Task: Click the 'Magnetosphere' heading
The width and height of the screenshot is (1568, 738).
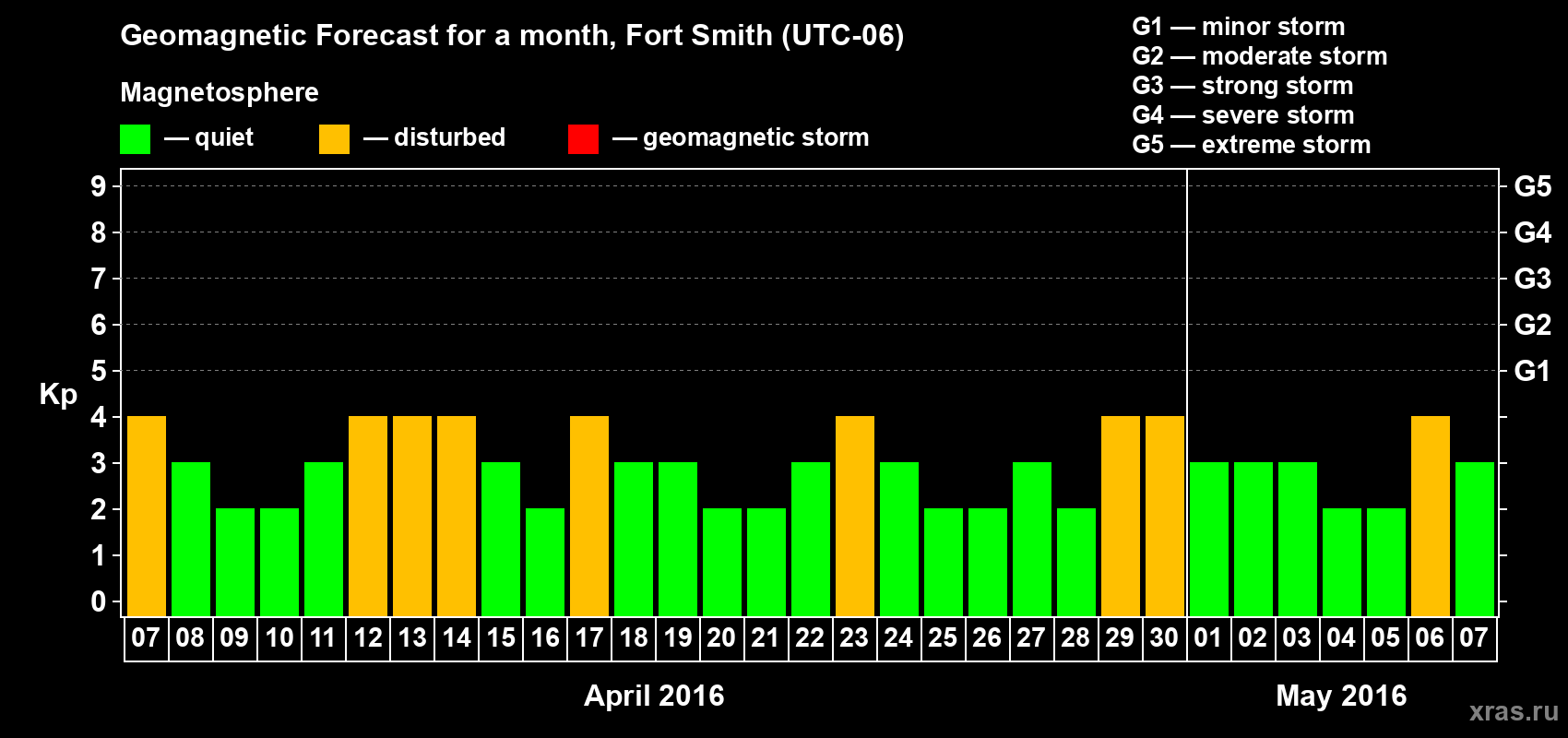Action: point(220,92)
